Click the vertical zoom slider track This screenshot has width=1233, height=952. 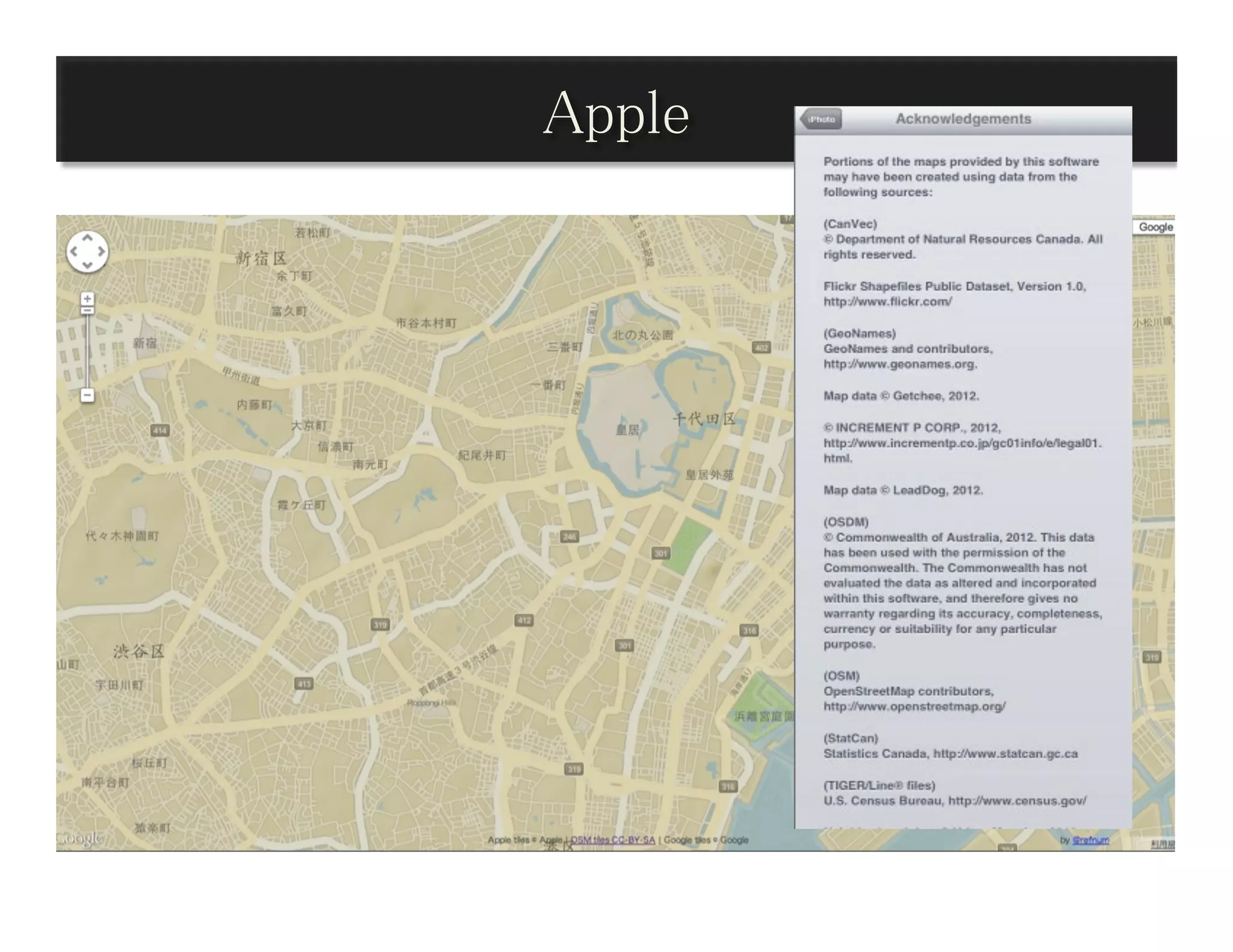click(x=87, y=351)
